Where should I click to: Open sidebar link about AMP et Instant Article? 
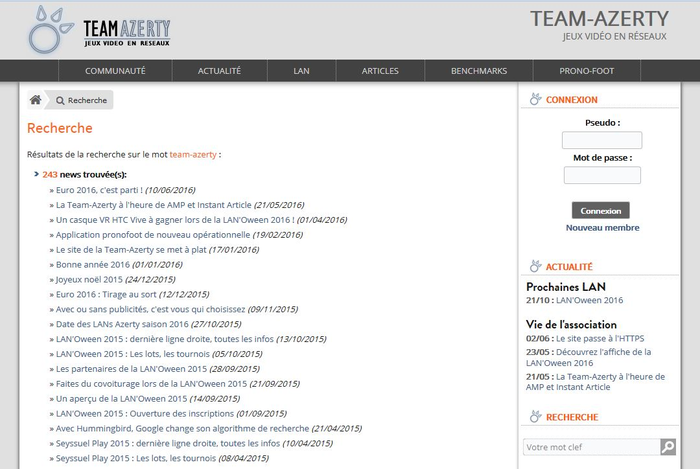595,382
